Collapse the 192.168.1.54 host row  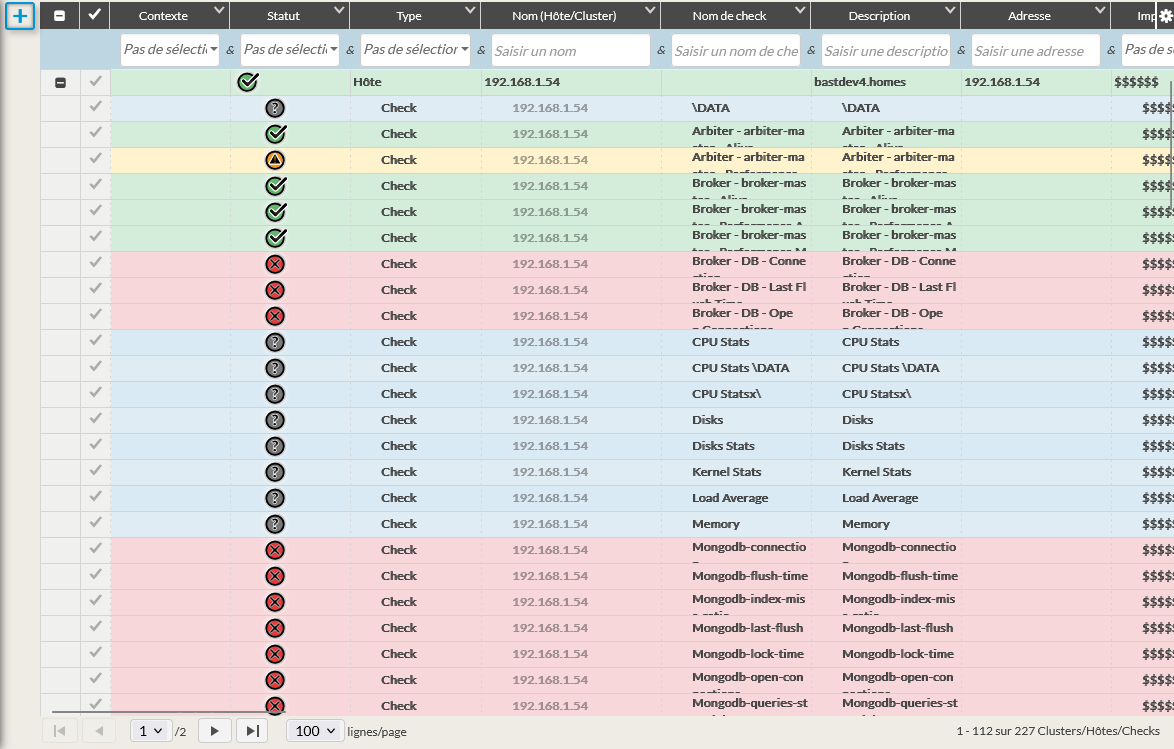[60, 83]
